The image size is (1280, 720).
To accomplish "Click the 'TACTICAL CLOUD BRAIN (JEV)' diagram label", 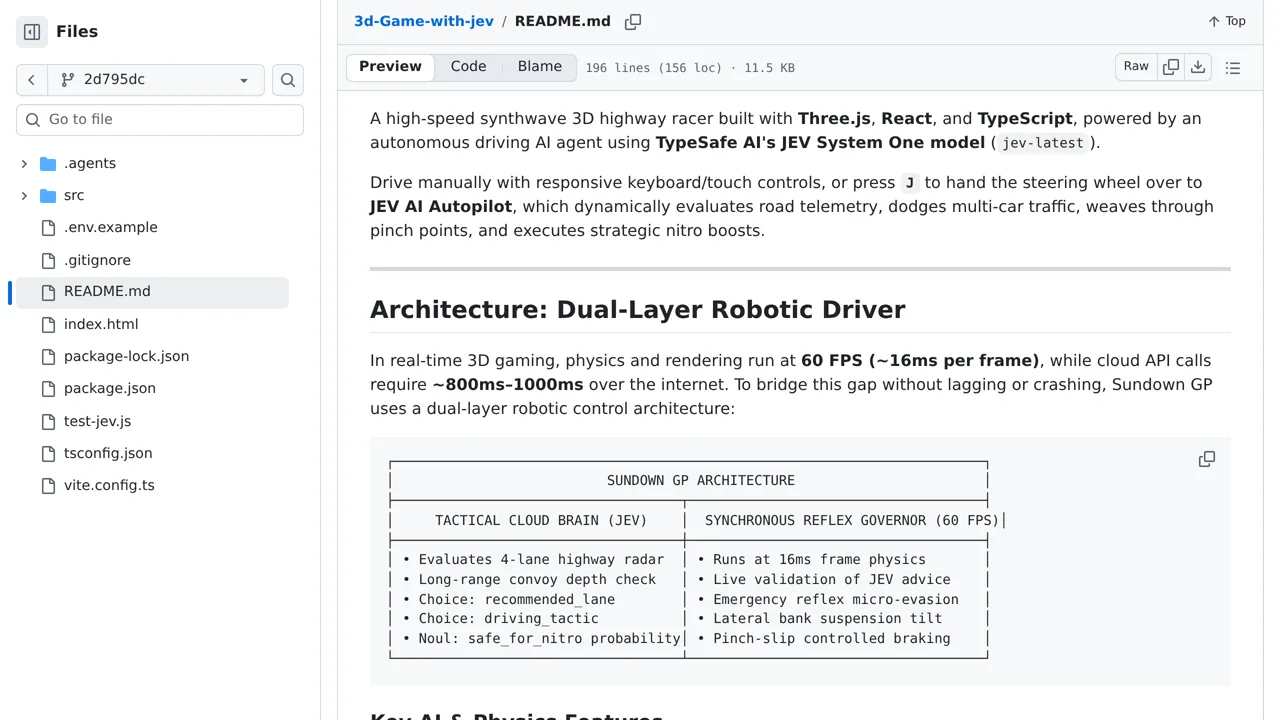I will pos(541,521).
